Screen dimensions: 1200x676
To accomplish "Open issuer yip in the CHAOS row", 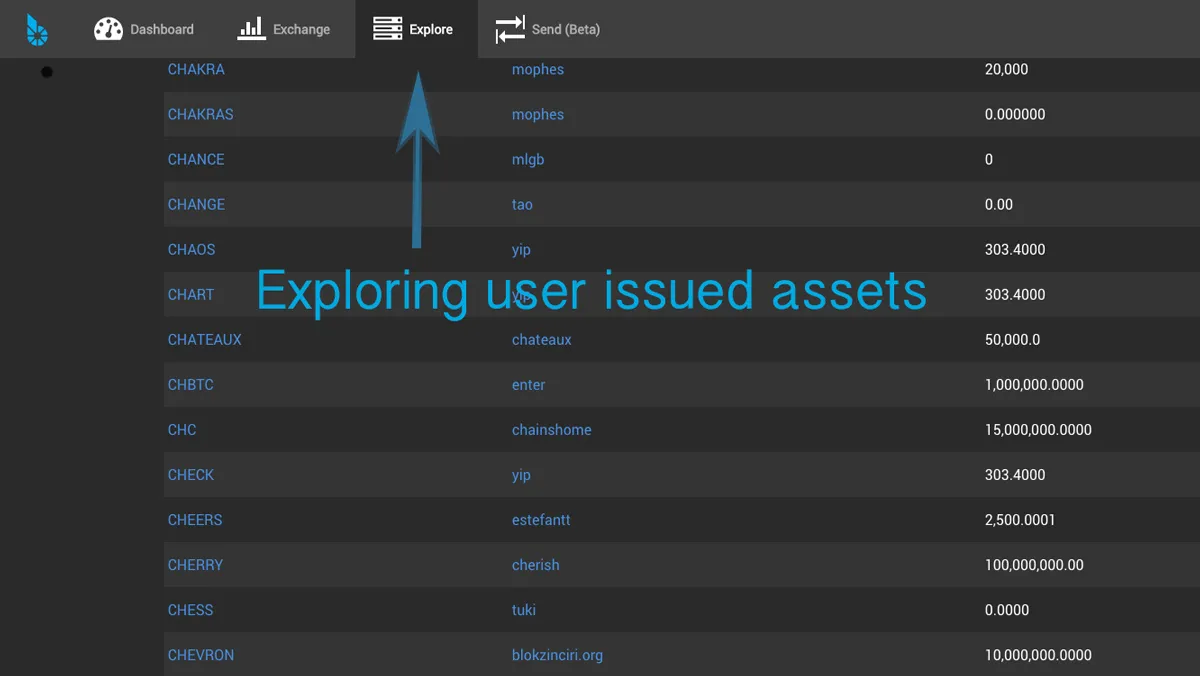I will point(521,249).
